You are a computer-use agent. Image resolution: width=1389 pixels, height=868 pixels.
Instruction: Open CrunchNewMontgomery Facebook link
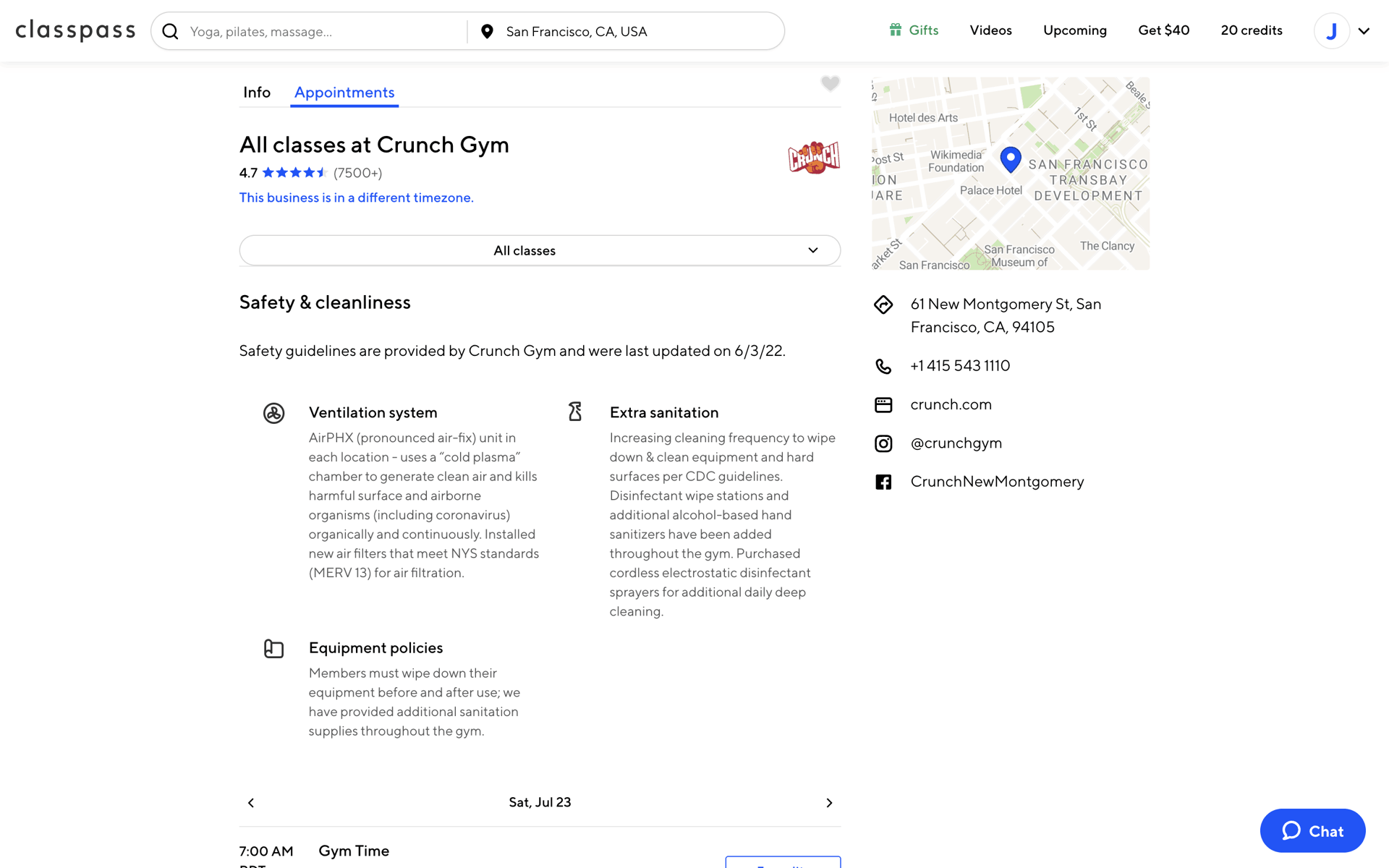[x=997, y=482]
